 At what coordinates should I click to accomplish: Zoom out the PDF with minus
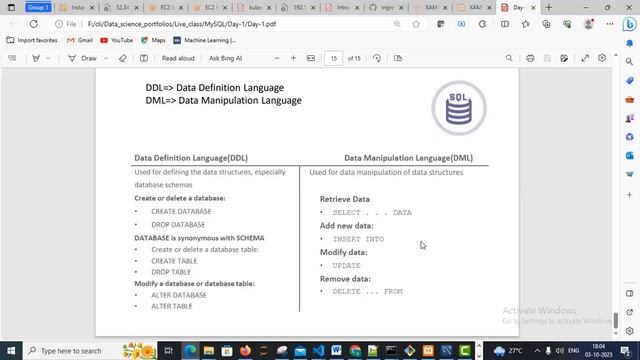click(277, 58)
